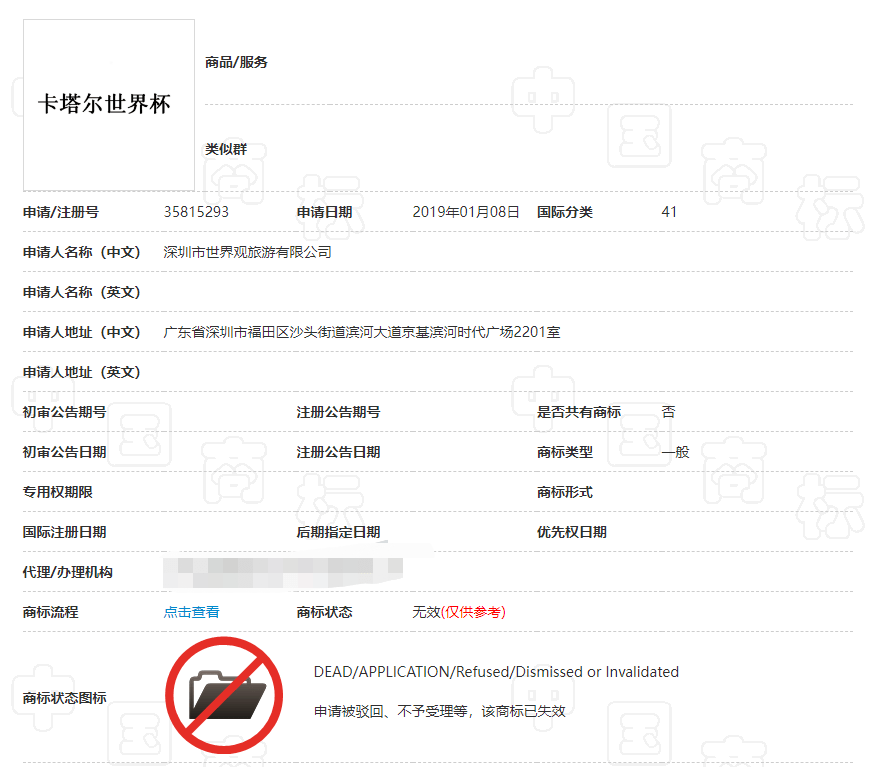Click the 卡塔尔世界杯 trademark image
This screenshot has height=767, width=882.
pyautogui.click(x=108, y=104)
